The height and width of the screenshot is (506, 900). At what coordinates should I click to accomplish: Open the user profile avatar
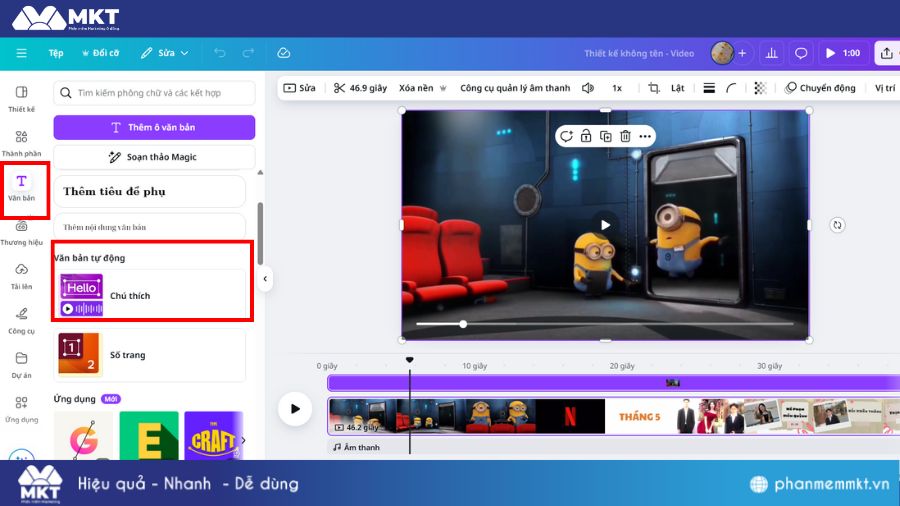722,53
